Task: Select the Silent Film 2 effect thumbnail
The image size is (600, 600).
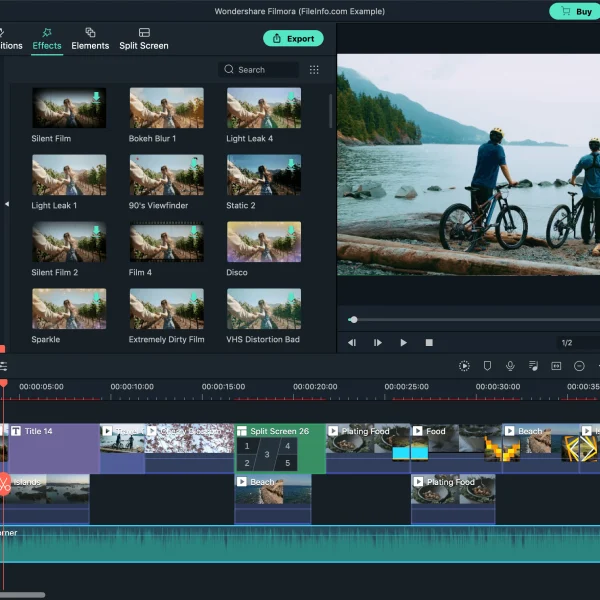Action: [69, 242]
